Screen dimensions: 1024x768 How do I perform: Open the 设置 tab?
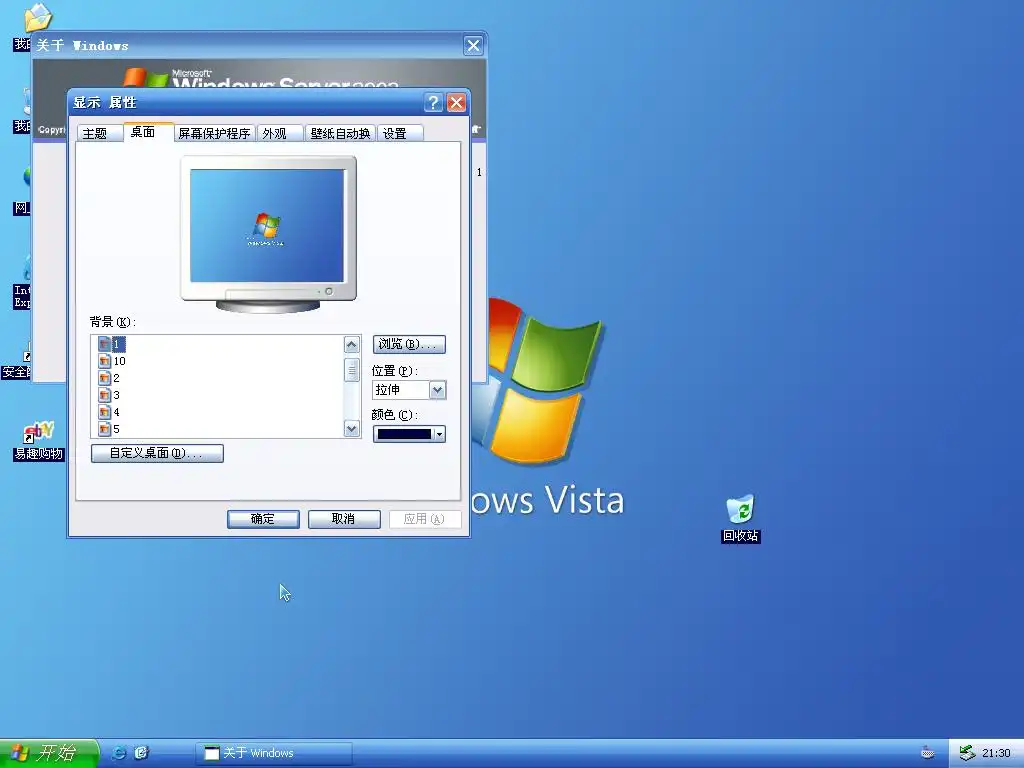click(400, 133)
